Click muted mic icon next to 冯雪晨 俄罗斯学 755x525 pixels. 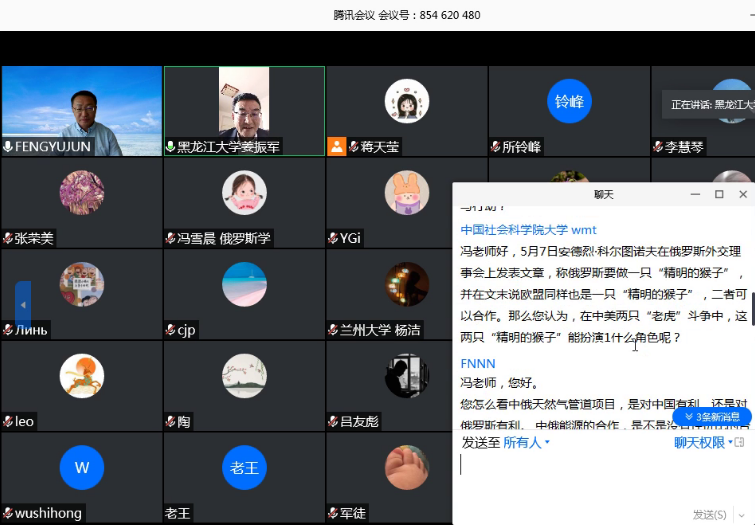point(170,238)
